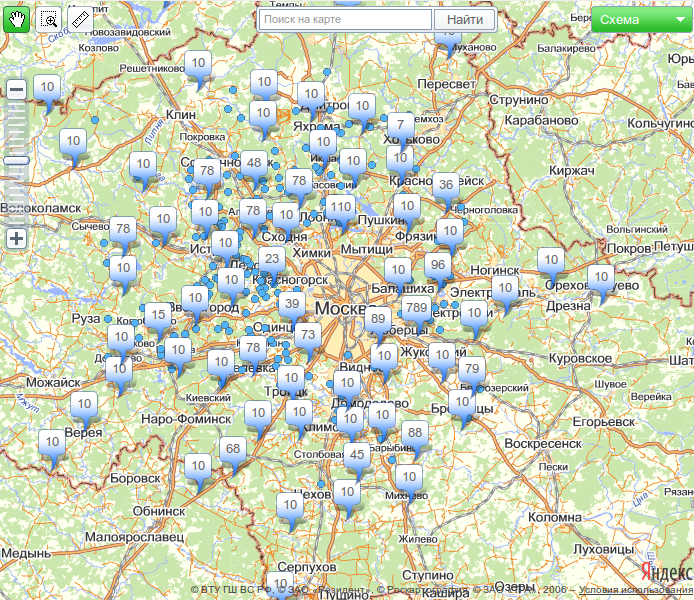The width and height of the screenshot is (694, 600).
Task: Click the Киржач city label
Action: [572, 170]
